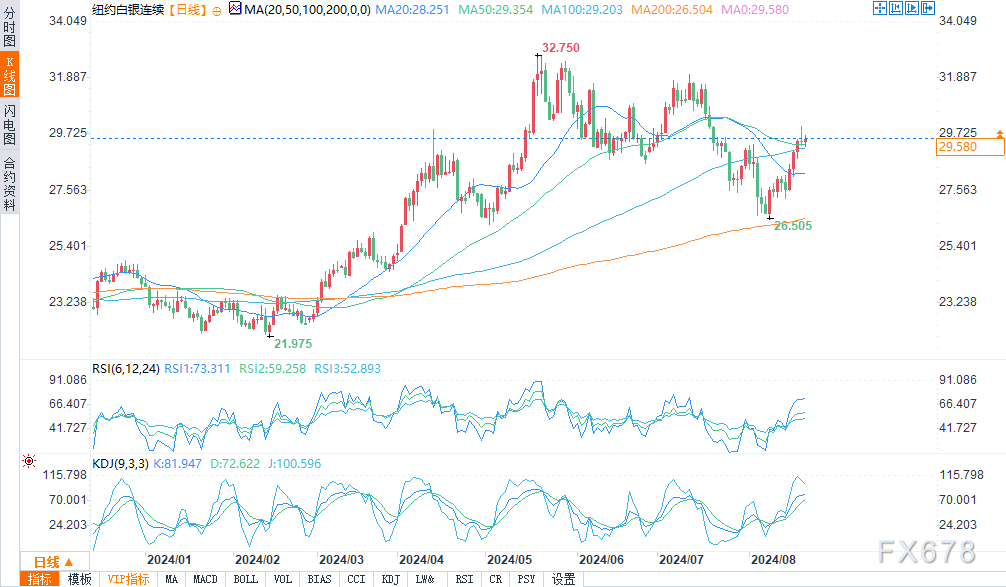Click the MA0:29.580 value
1006x587 pixels.
tap(755, 10)
